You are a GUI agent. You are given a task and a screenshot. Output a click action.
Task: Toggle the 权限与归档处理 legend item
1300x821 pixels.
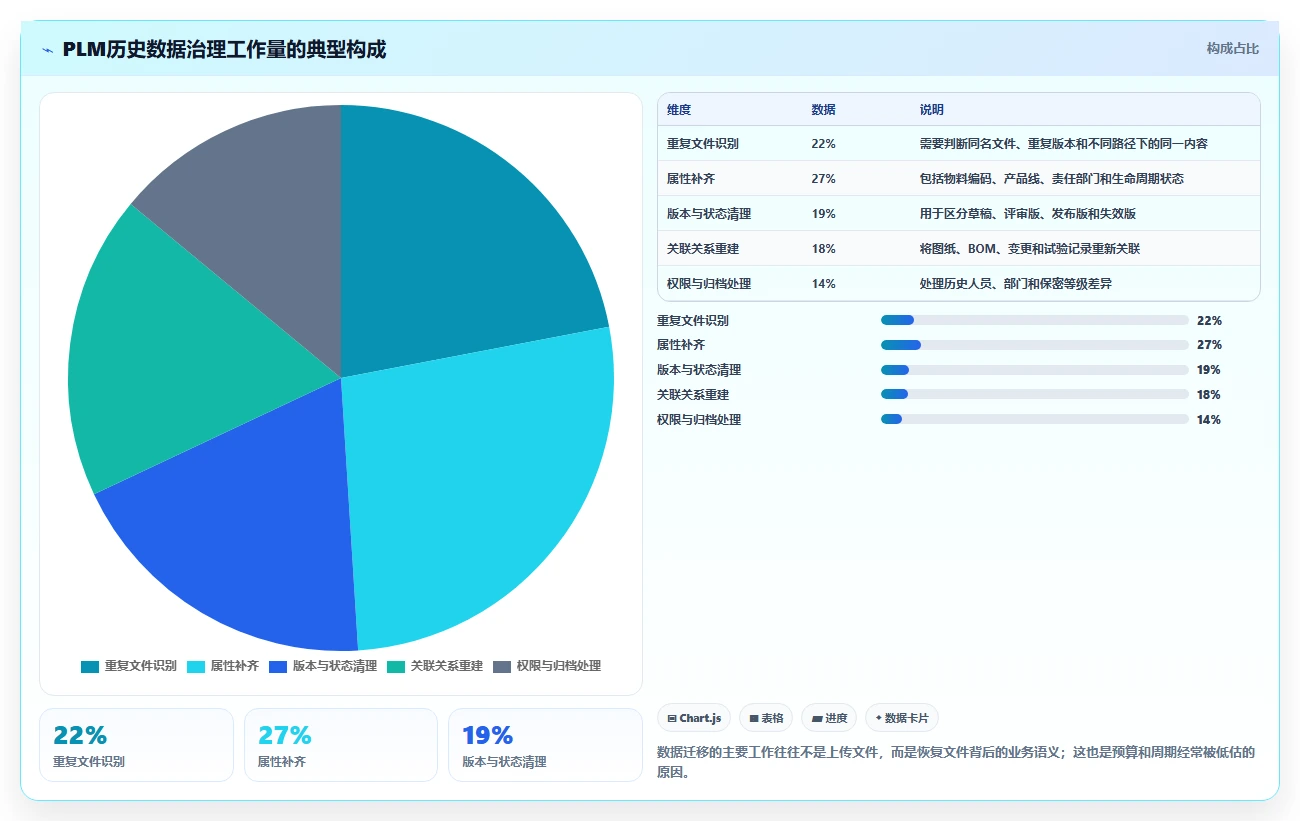(x=547, y=666)
